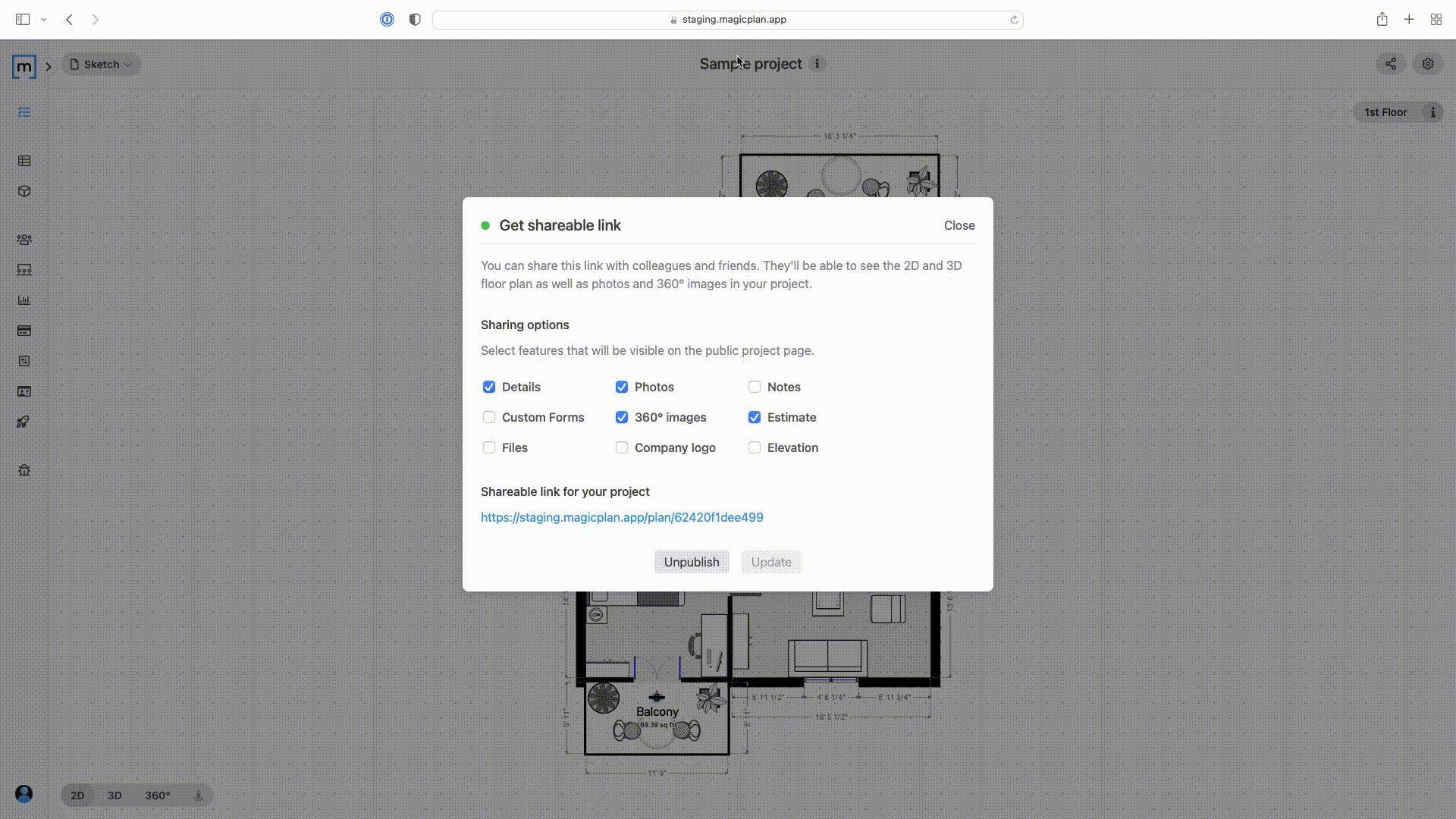The width and height of the screenshot is (1456, 819).
Task: Uncheck the Estimate checkbox
Action: tap(755, 417)
